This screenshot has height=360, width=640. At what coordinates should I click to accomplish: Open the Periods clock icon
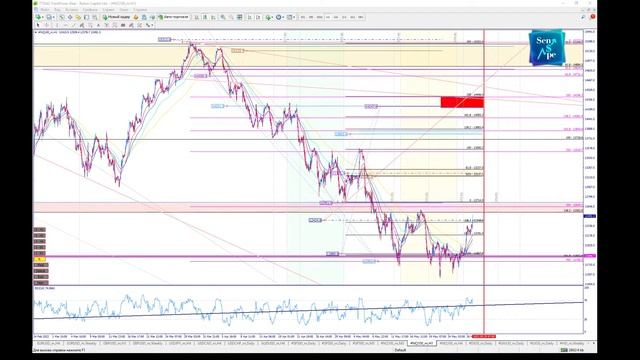(278, 17)
